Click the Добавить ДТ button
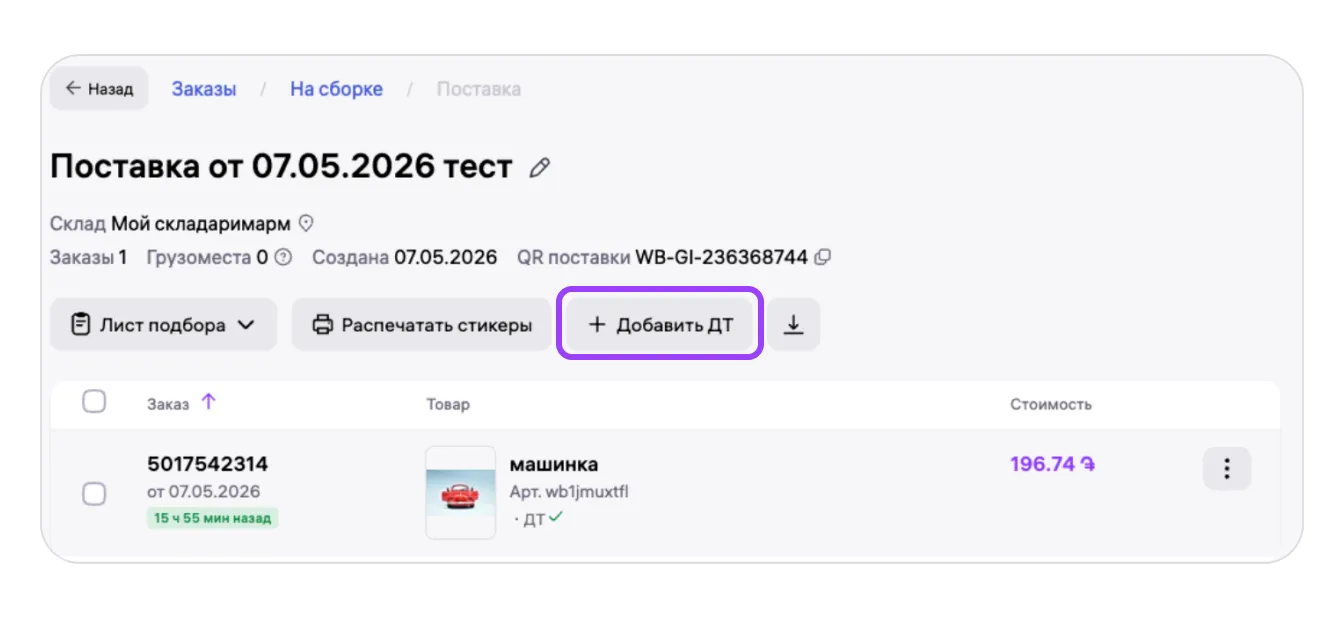This screenshot has width=1344, height=618. (660, 325)
